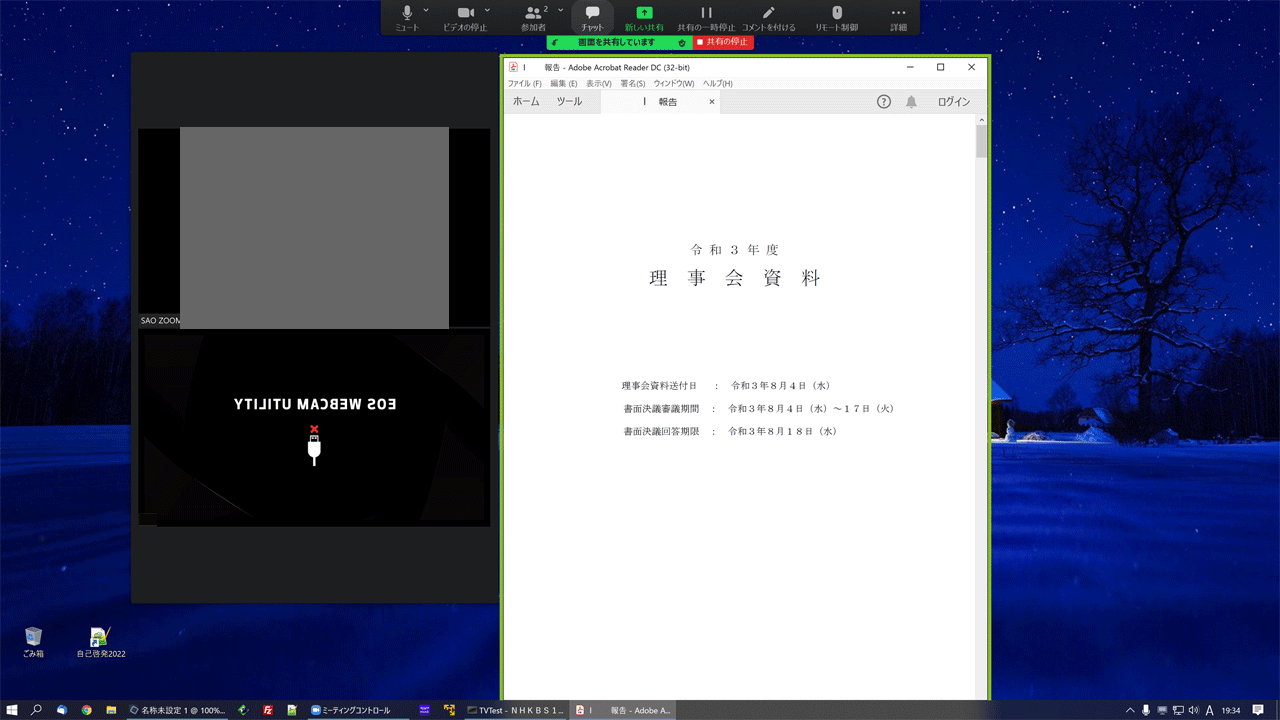Image resolution: width=1280 pixels, height=720 pixels.
Task: Open the ウィンドウ(W) menu in Acrobat
Action: [674, 83]
